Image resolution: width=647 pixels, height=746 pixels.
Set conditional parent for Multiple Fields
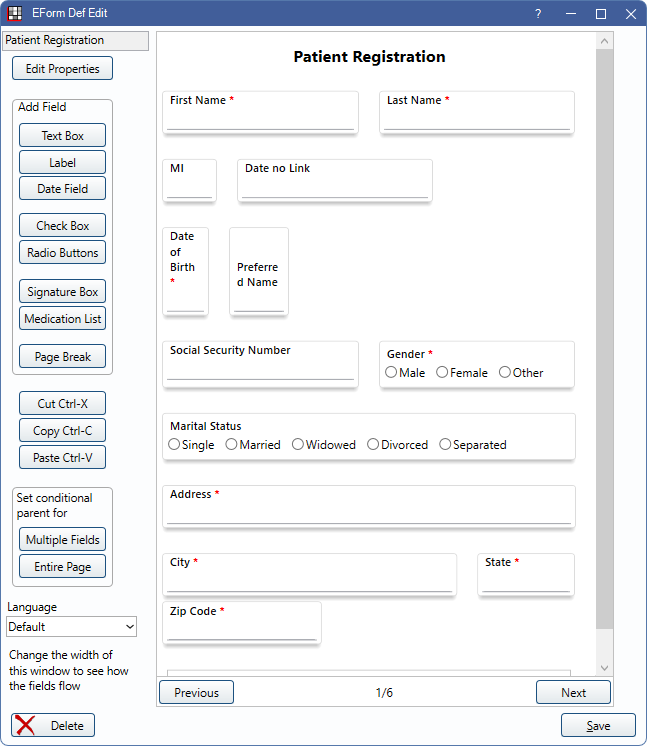tap(62, 540)
